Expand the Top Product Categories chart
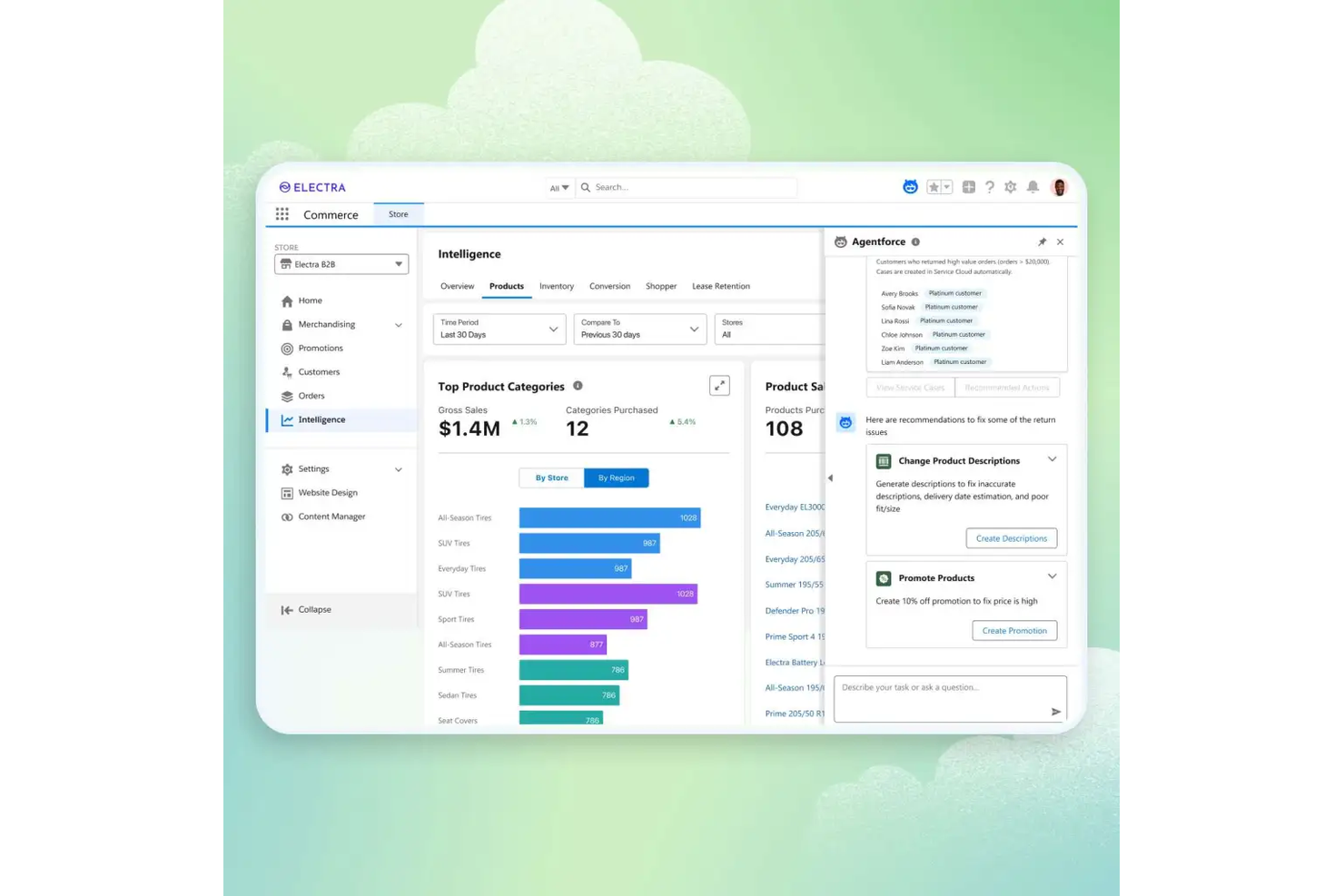The height and width of the screenshot is (896, 1344). [x=719, y=386]
